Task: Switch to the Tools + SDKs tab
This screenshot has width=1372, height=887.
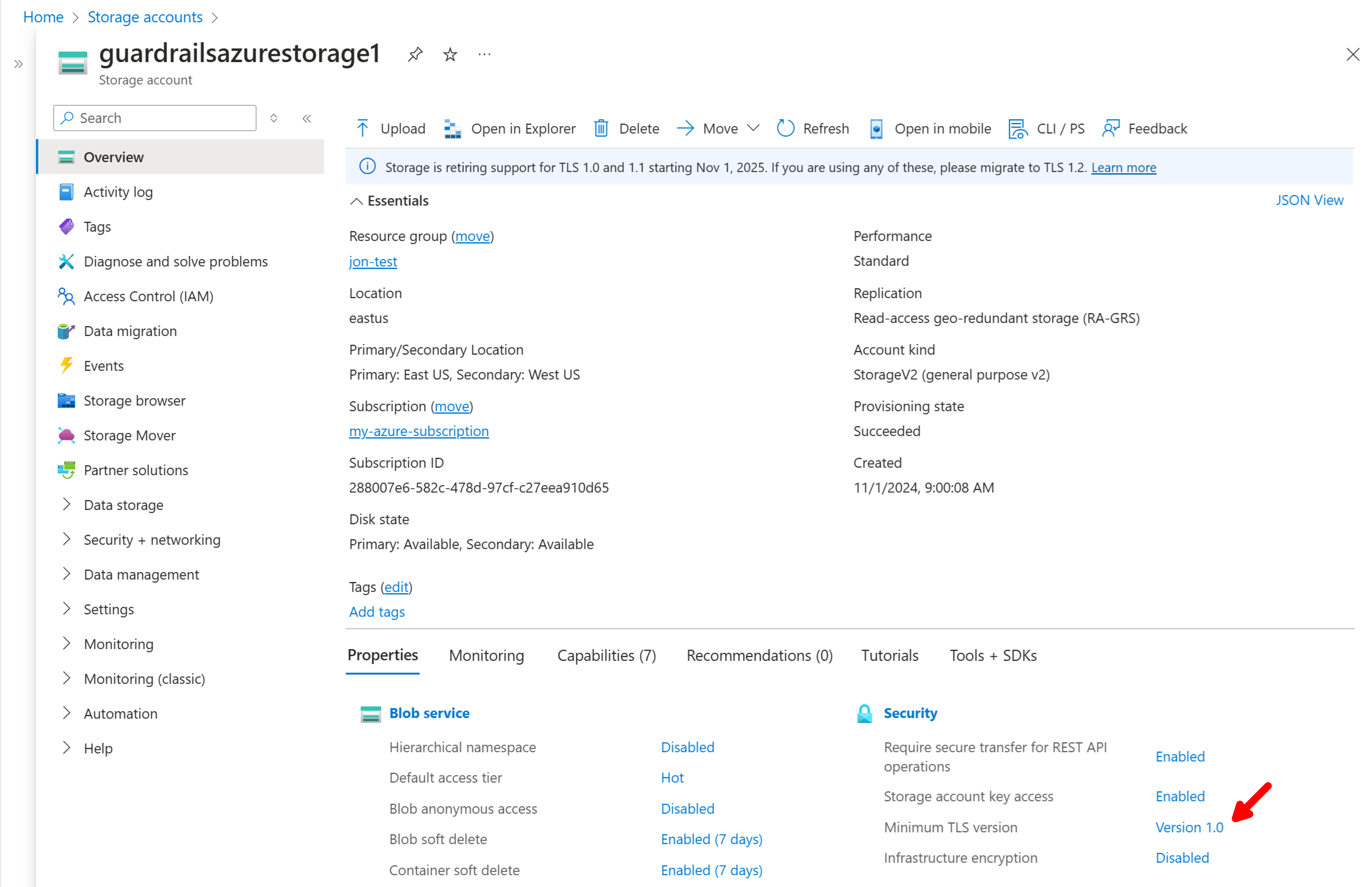Action: coord(992,655)
